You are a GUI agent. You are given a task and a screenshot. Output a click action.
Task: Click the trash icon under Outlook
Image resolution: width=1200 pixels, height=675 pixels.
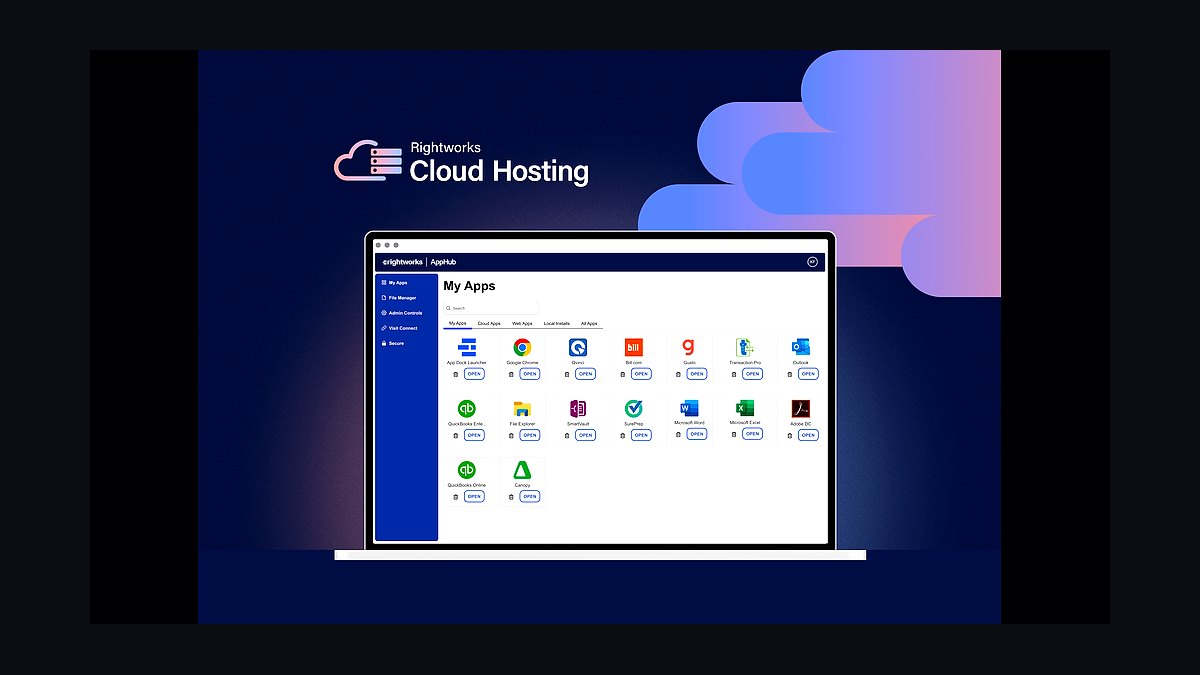coord(790,374)
